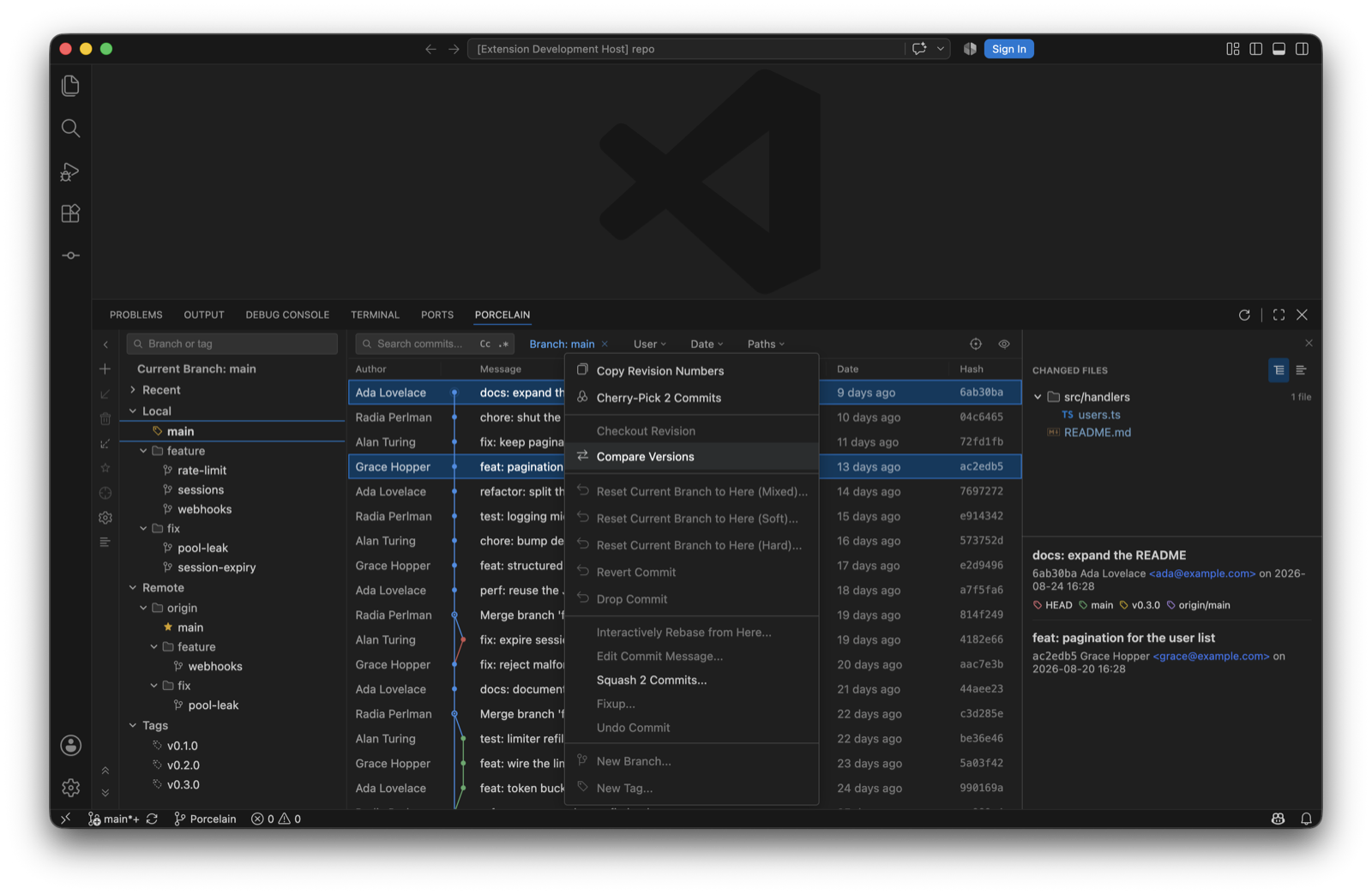Toggle bottom panel visibility
The height and width of the screenshot is (894, 1372).
[1279, 49]
